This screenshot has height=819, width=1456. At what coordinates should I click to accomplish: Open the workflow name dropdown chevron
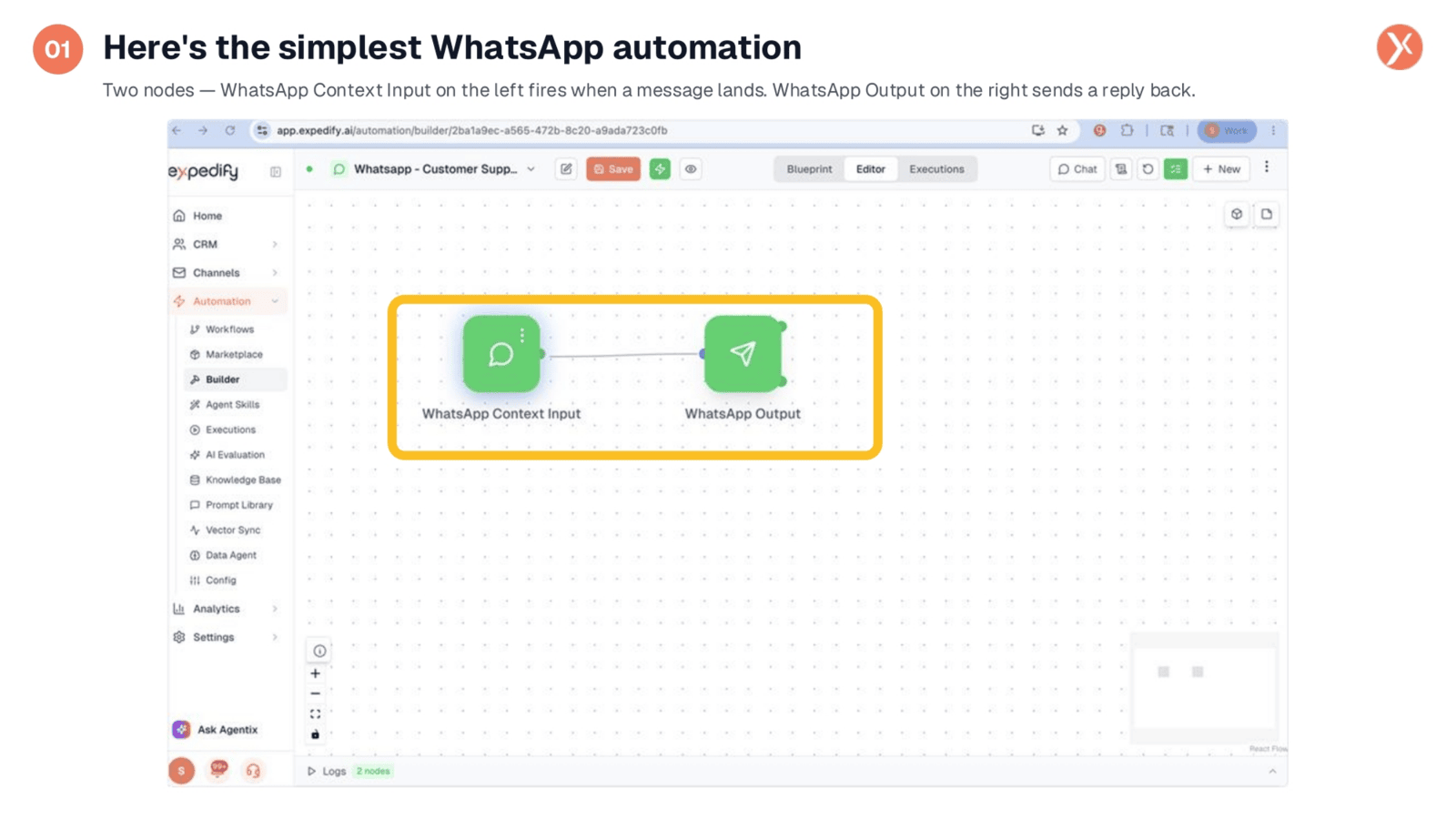tap(531, 169)
